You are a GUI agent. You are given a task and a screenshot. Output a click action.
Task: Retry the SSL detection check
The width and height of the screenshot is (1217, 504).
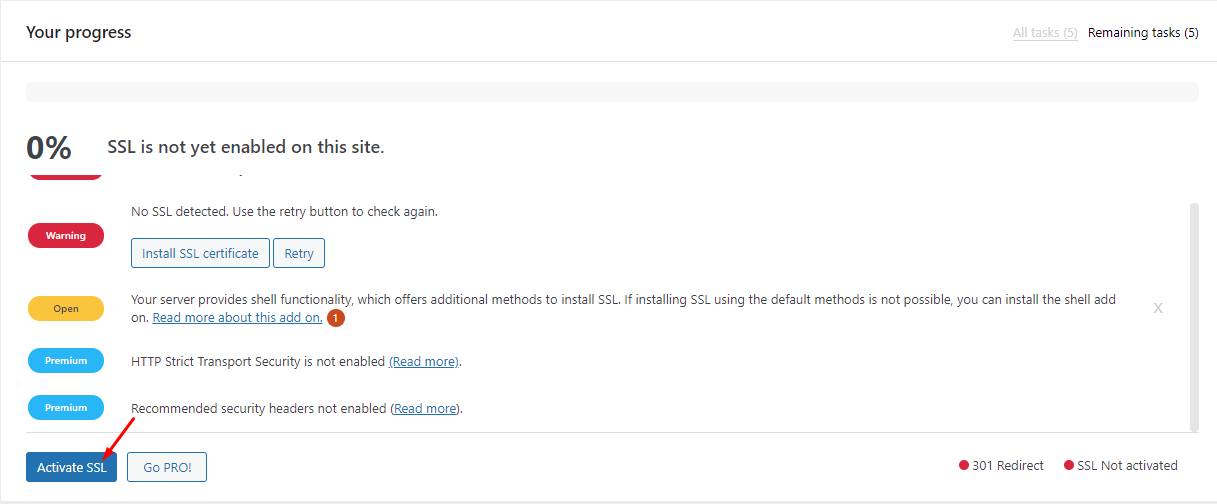click(299, 254)
